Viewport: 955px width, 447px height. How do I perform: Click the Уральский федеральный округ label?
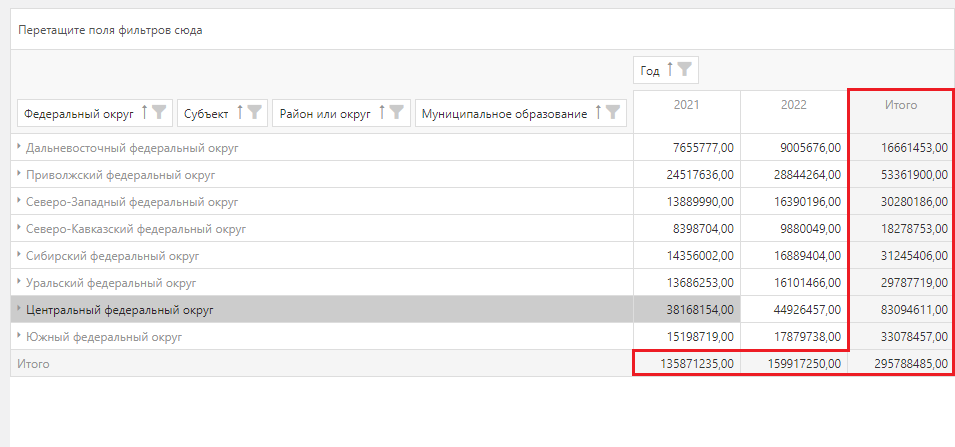click(111, 283)
